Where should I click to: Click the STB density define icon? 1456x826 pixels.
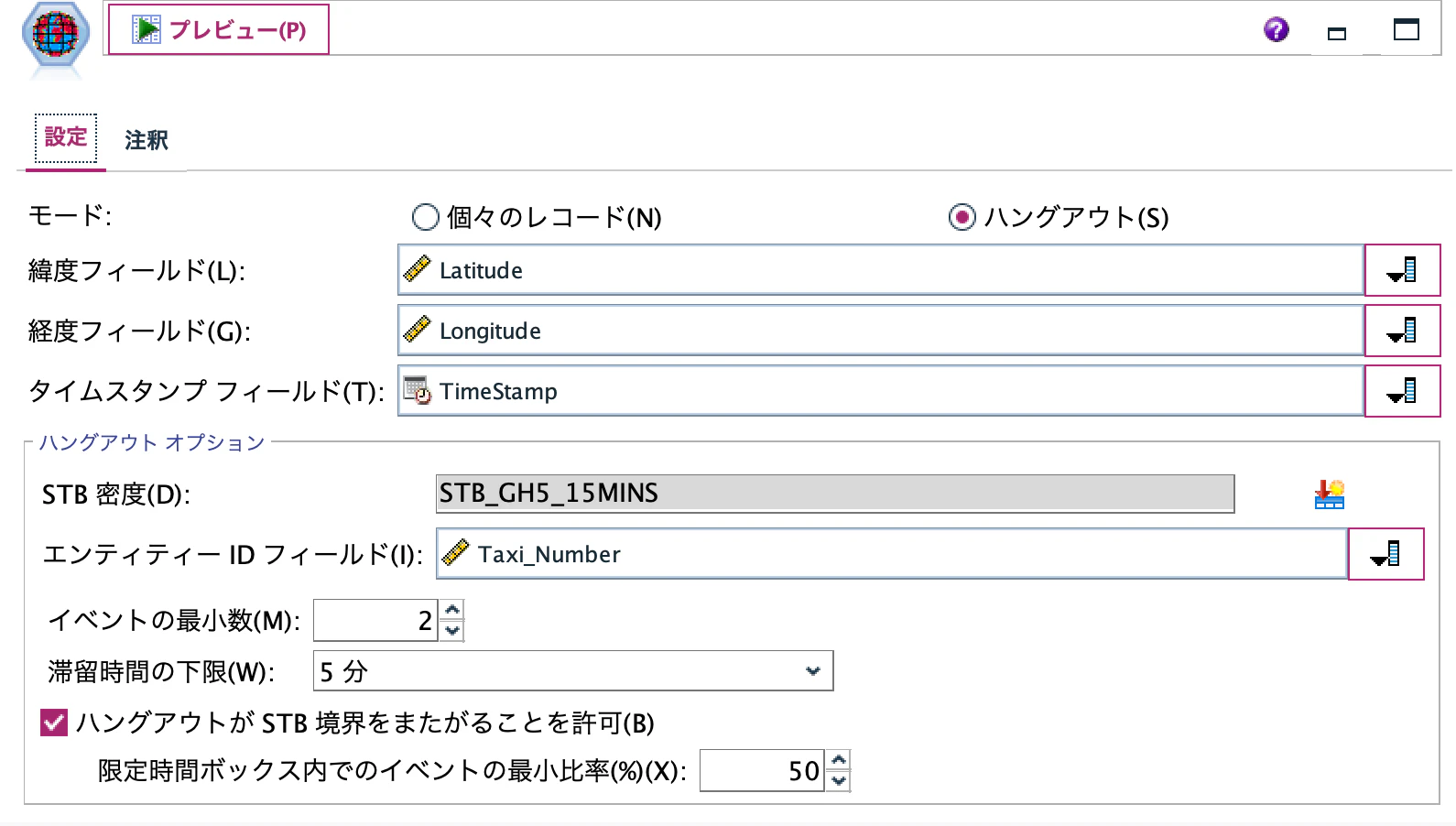click(x=1329, y=495)
